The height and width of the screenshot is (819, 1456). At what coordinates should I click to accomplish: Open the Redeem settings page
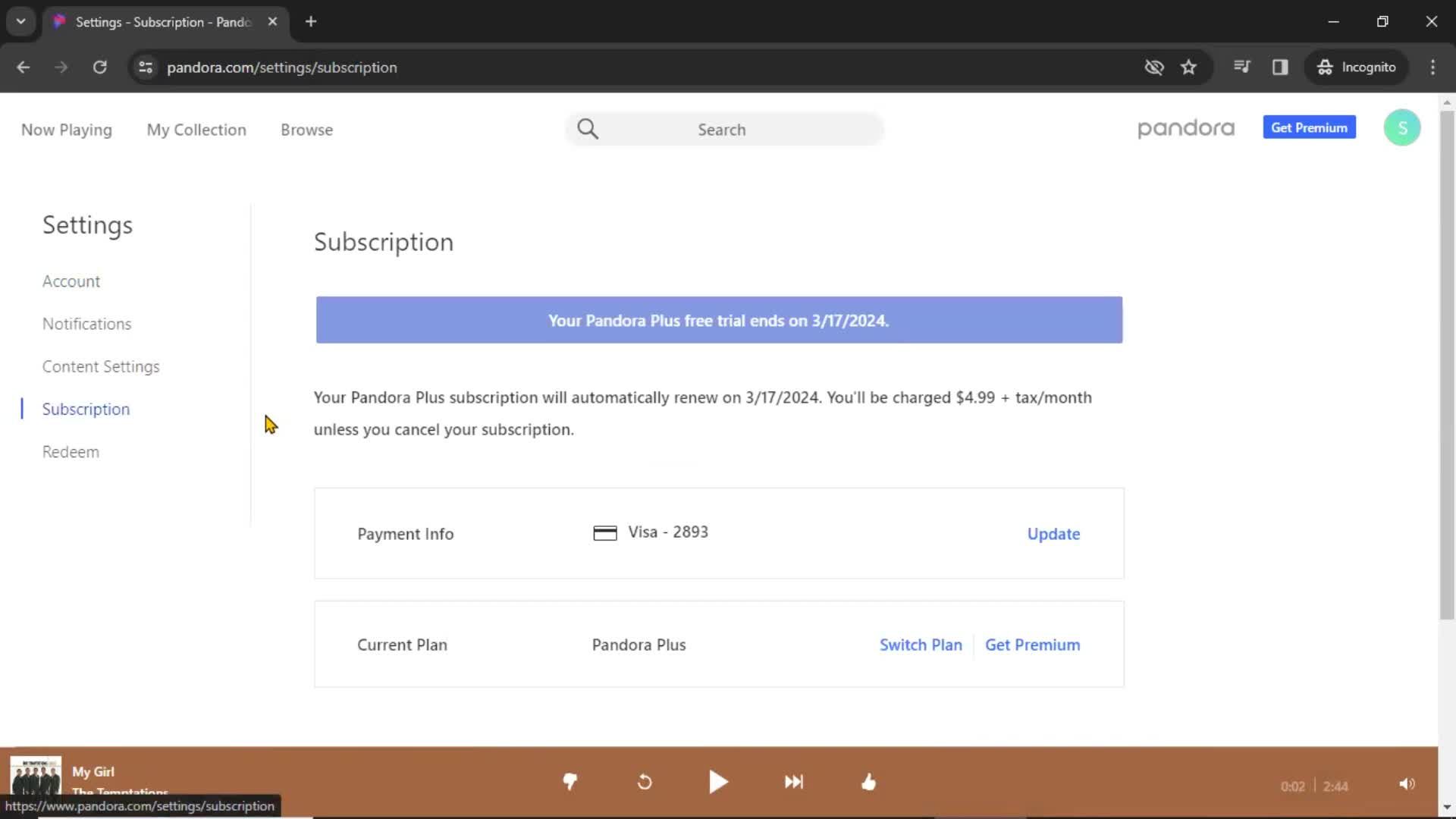[x=71, y=452]
